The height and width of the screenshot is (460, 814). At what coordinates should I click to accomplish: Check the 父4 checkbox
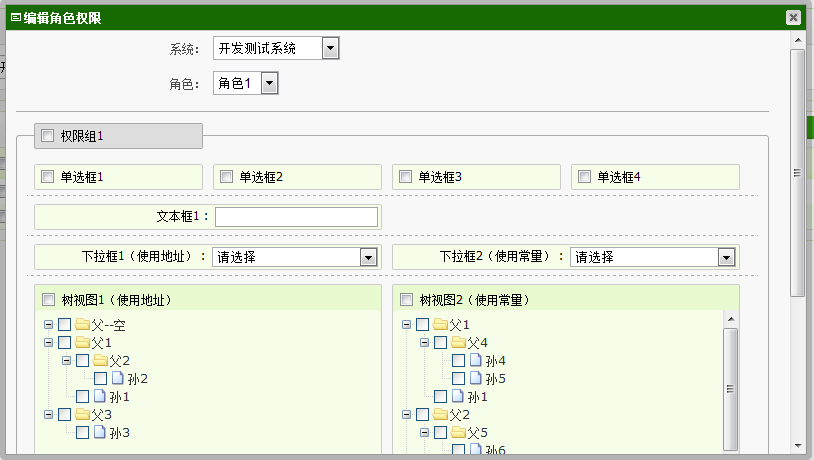pyautogui.click(x=440, y=343)
